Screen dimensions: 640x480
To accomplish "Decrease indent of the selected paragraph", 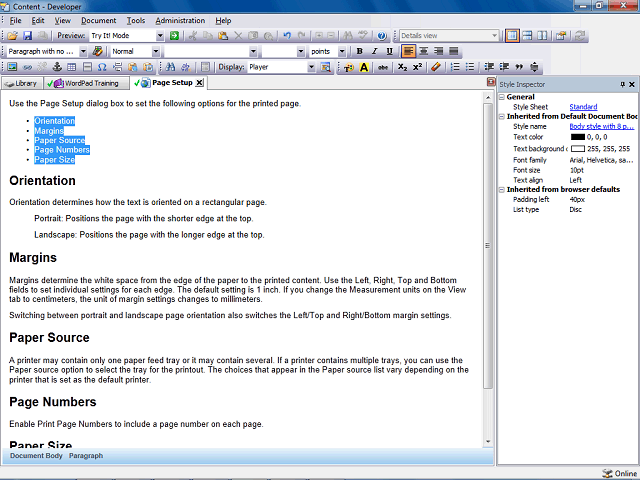I will click(489, 67).
